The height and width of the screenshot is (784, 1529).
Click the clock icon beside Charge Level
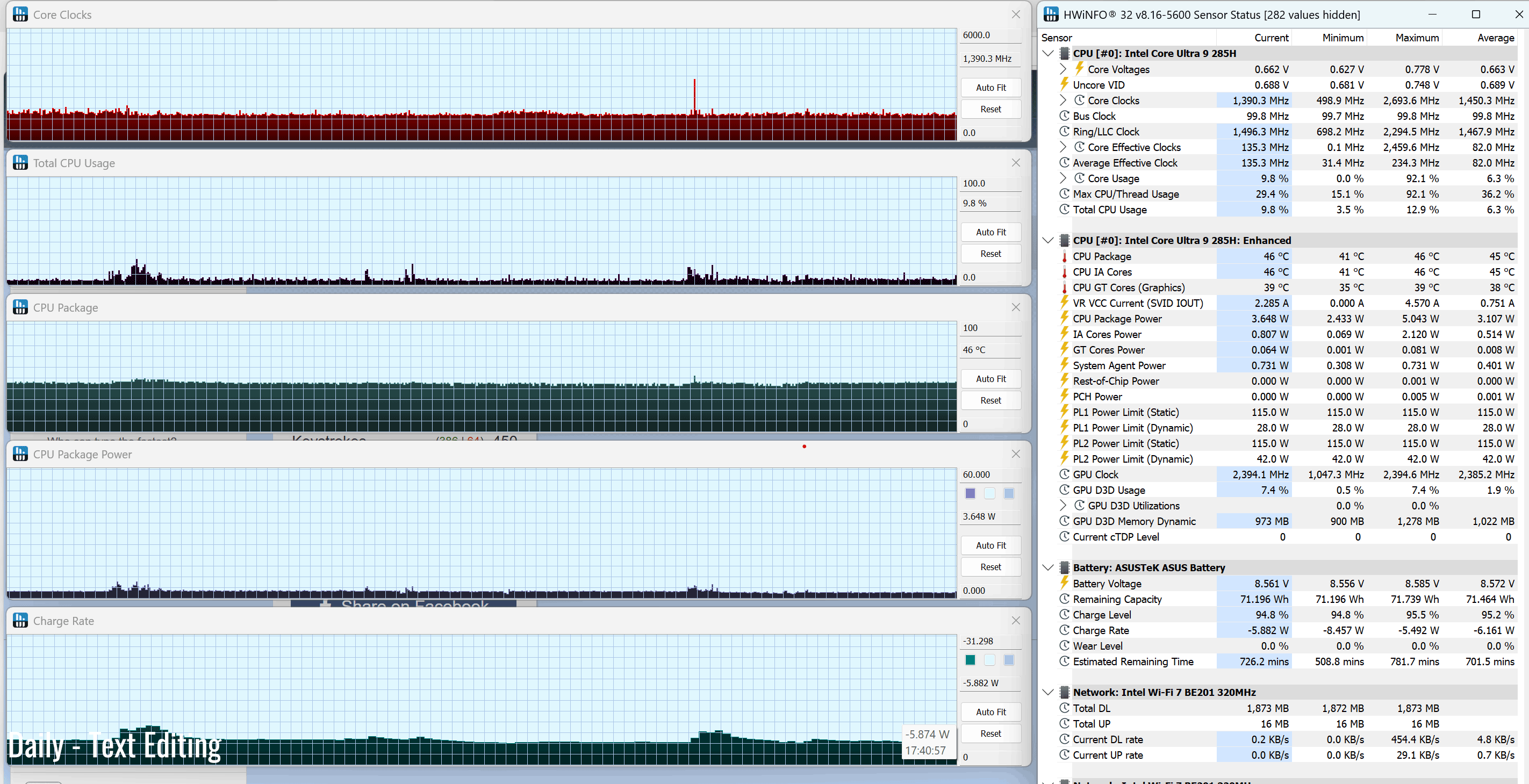(x=1065, y=614)
